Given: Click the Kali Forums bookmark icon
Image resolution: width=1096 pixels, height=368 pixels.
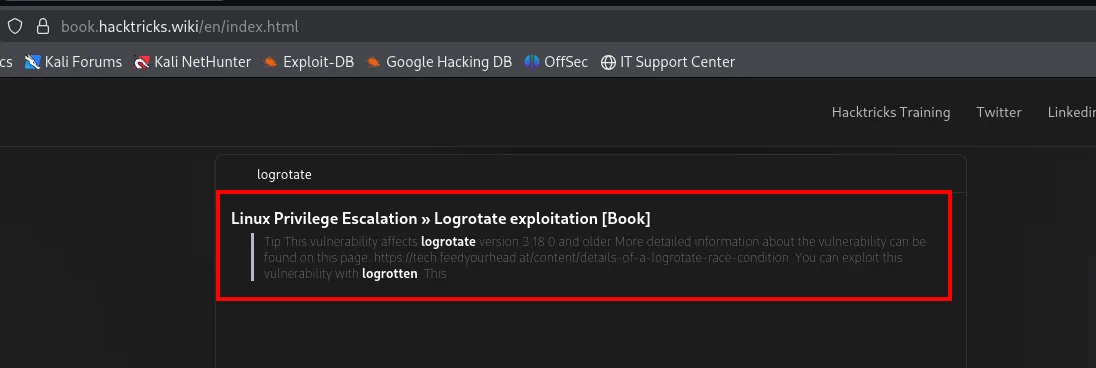Looking at the screenshot, I should point(32,62).
